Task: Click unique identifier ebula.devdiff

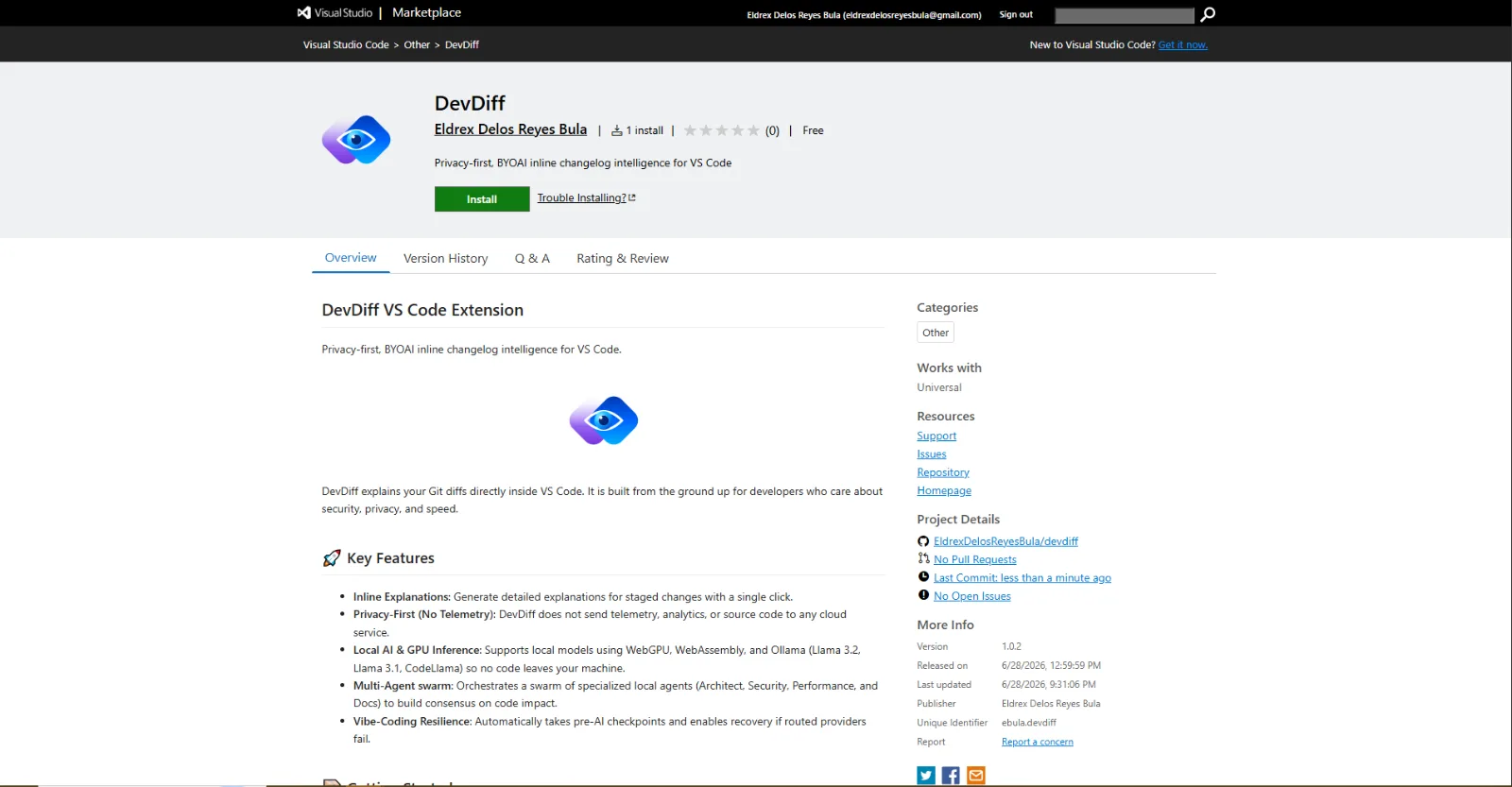Action: 1029,722
